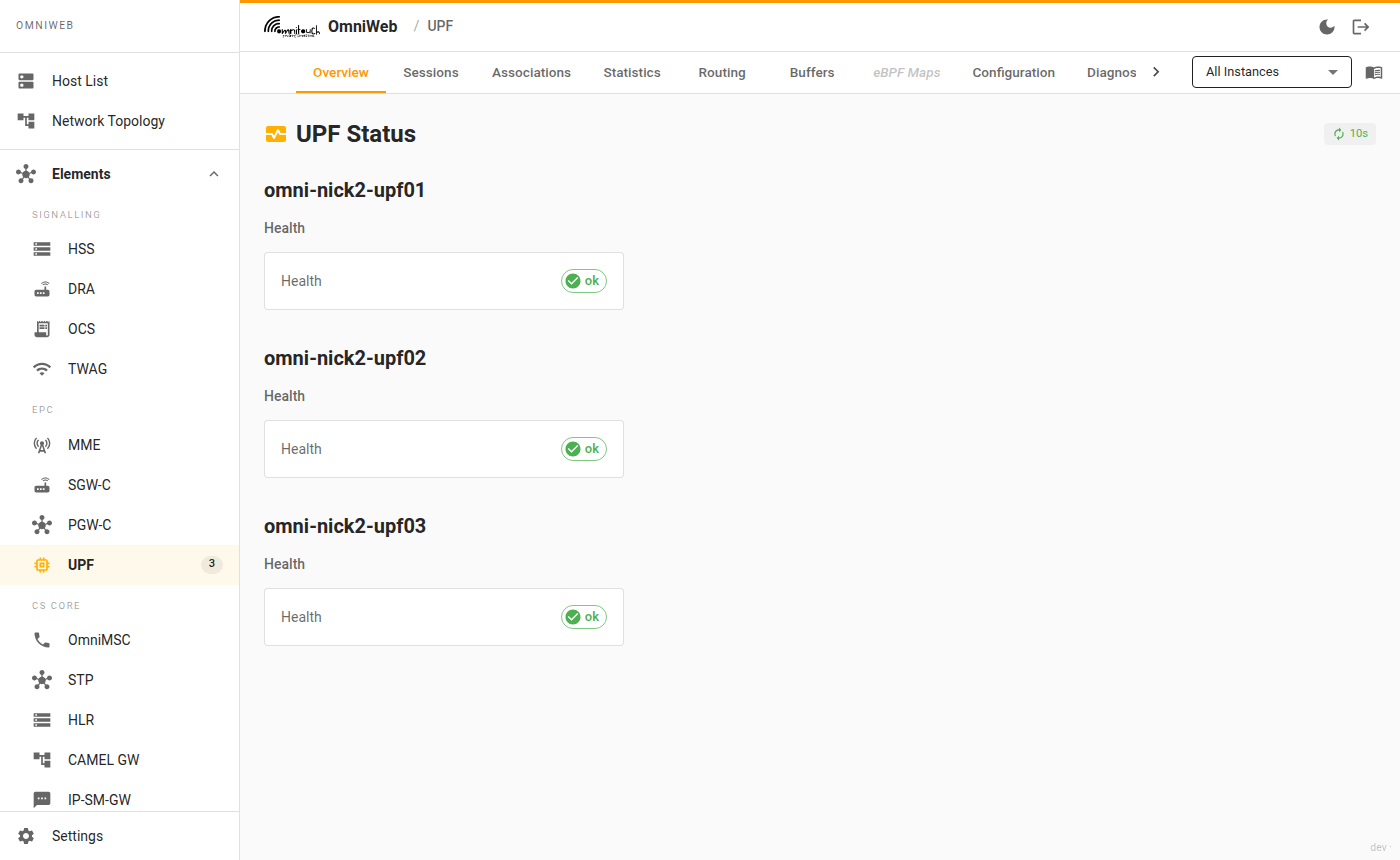Open the Associations tab
This screenshot has width=1400, height=860.
(x=531, y=73)
